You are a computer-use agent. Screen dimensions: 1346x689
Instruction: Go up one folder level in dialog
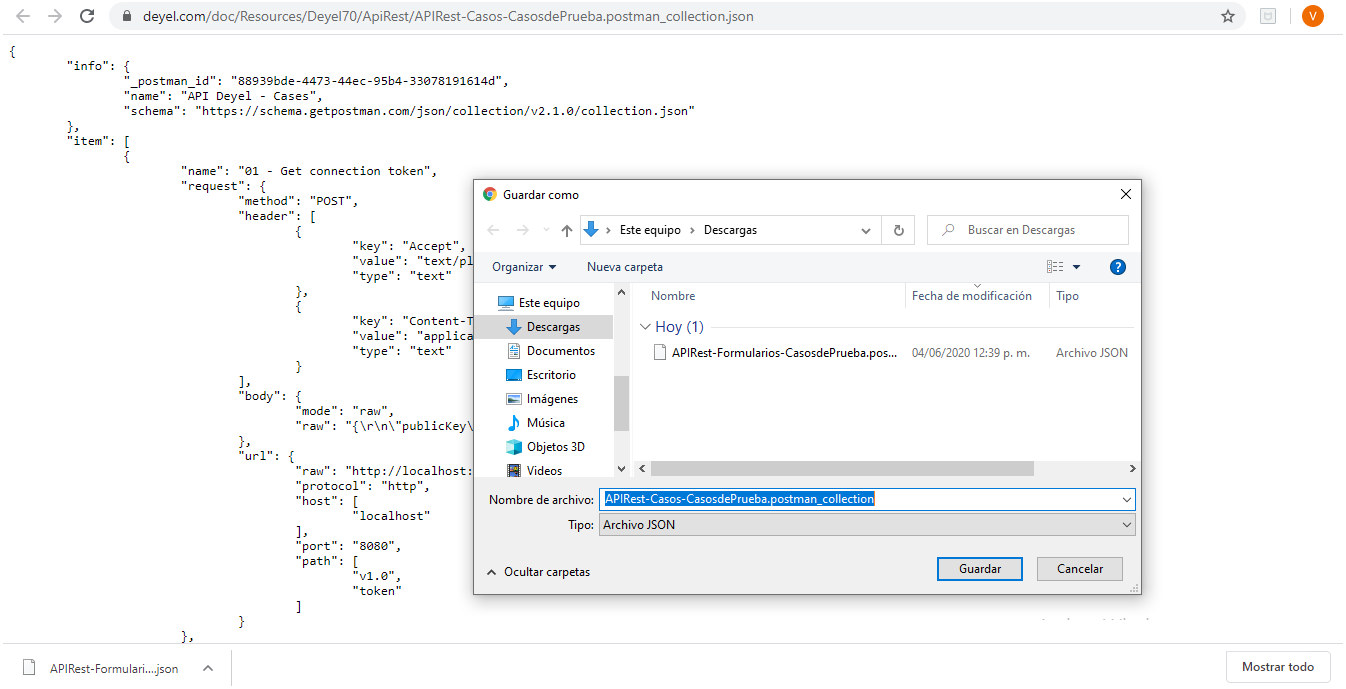click(567, 230)
